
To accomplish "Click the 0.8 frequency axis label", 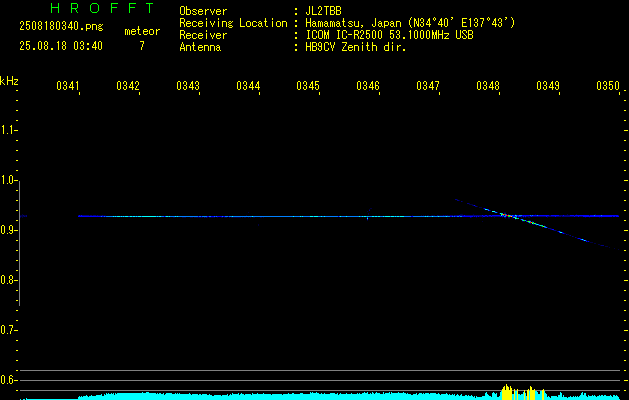I will [8, 280].
